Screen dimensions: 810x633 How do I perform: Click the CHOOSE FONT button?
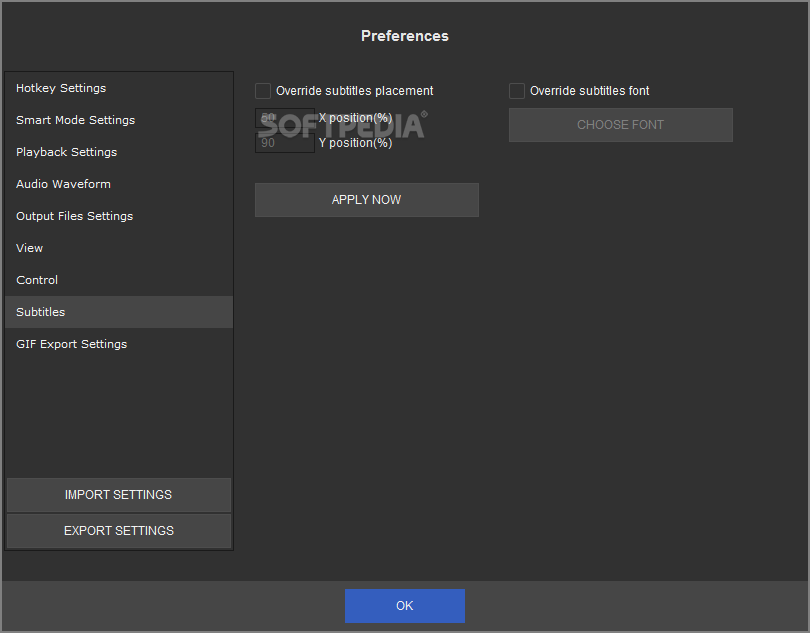[620, 125]
